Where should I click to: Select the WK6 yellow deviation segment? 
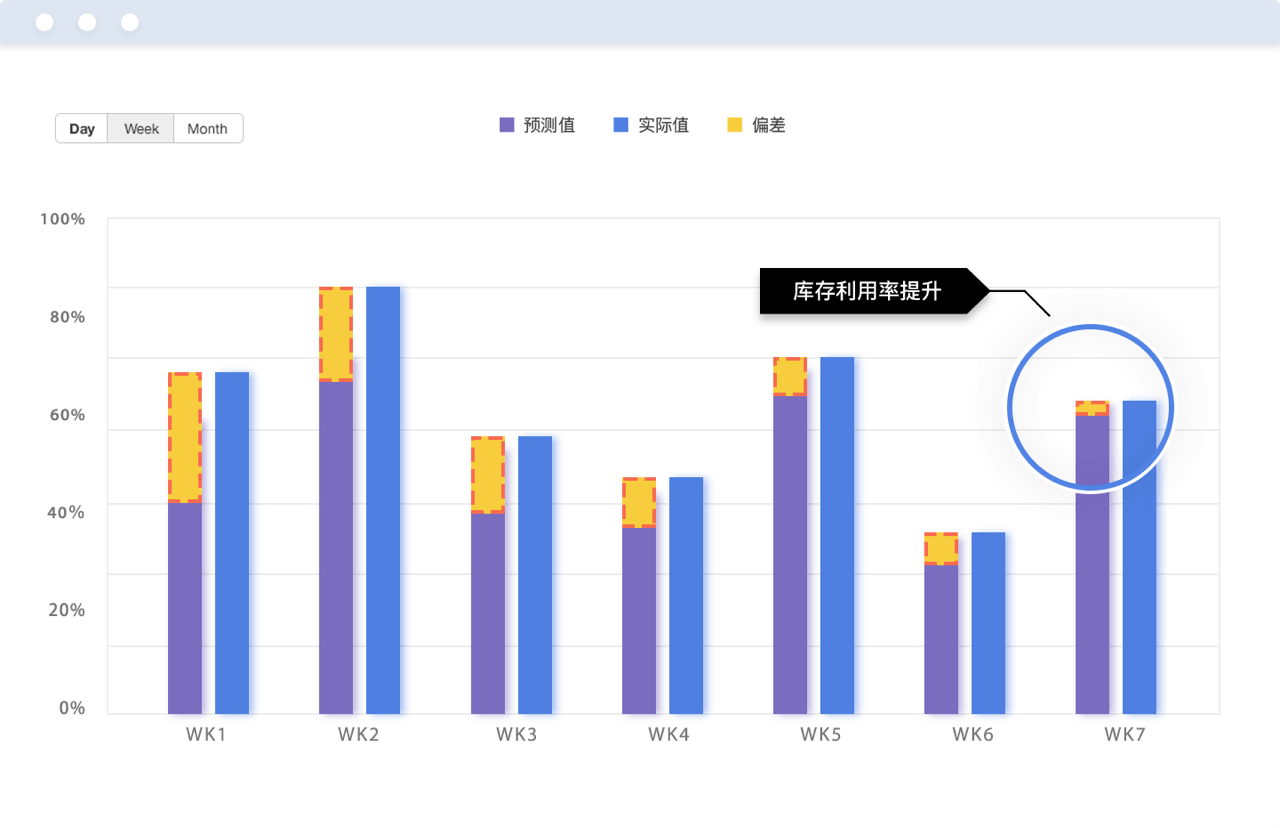[x=941, y=549]
